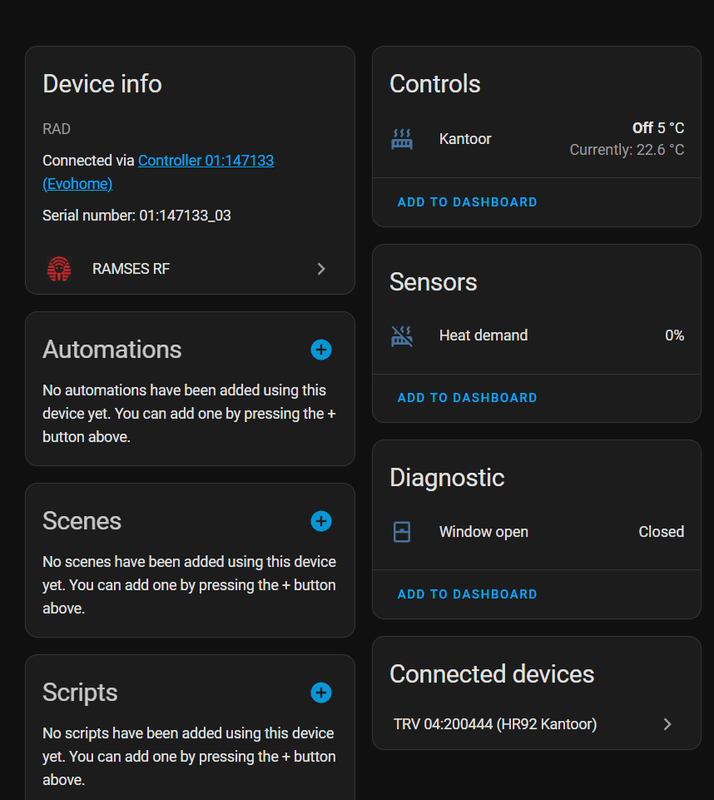Open RAMSES RF integration chevron arrow
714x800 pixels.
pos(321,268)
